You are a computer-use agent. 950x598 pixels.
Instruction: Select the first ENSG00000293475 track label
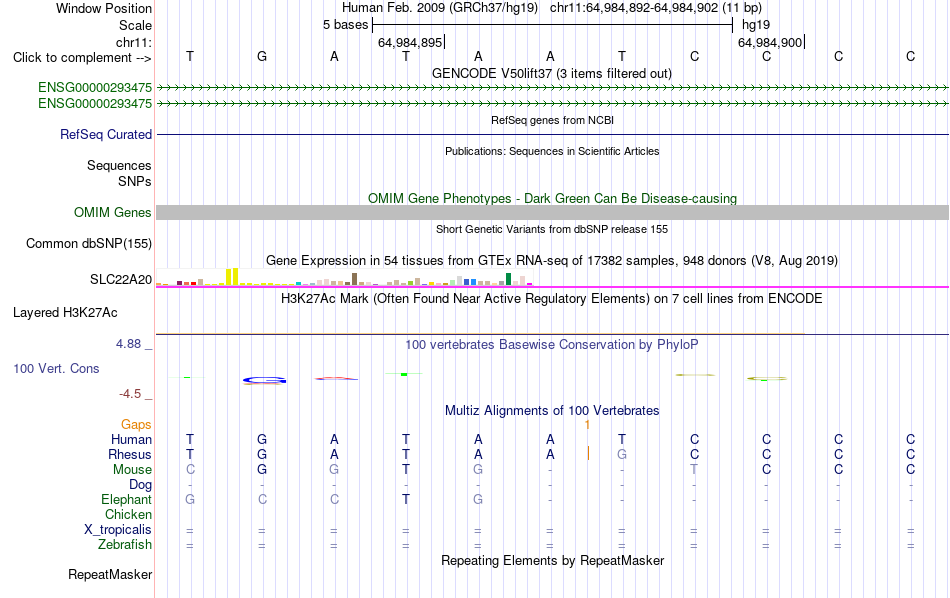[95, 88]
